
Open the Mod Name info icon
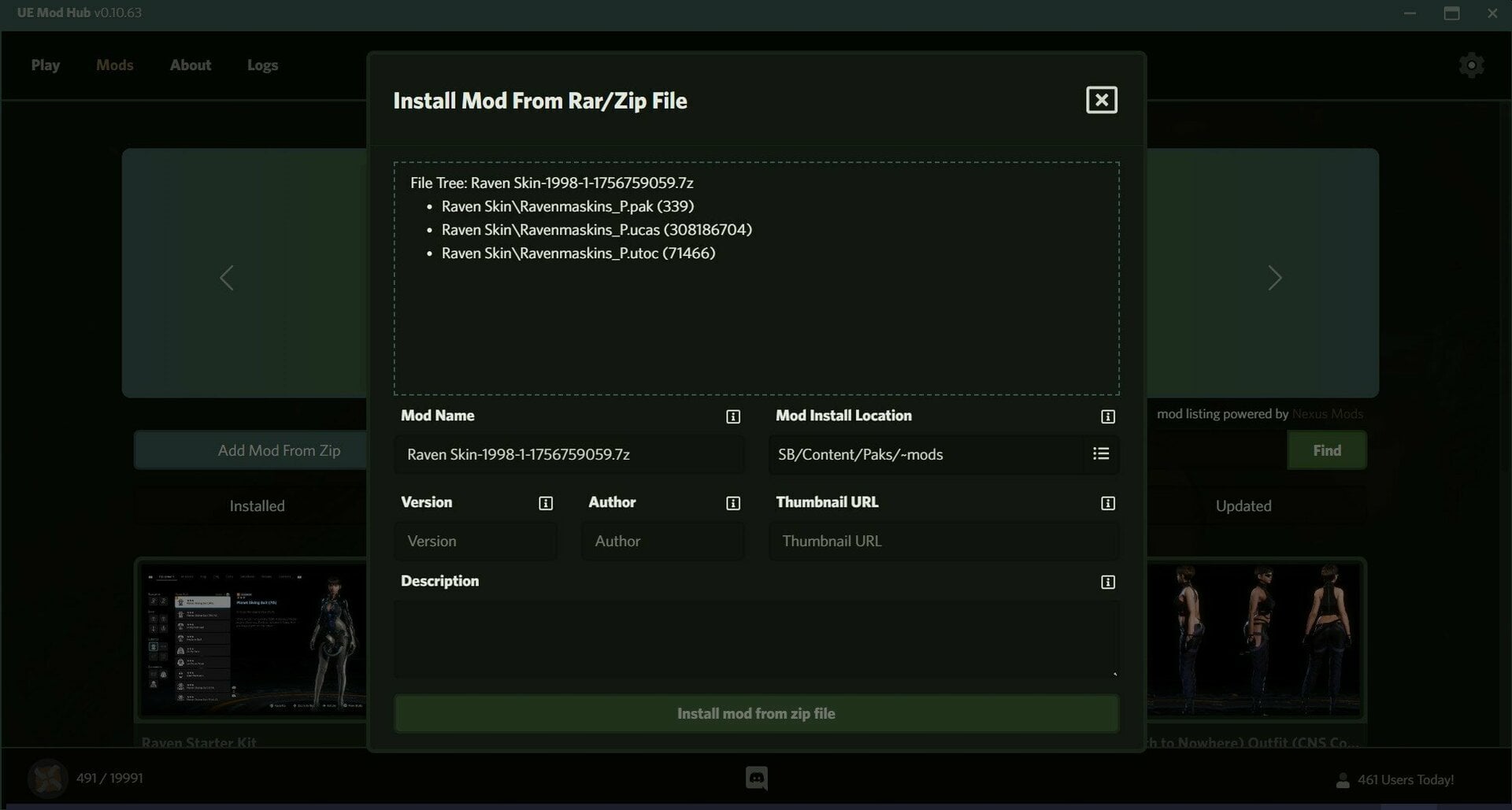[733, 416]
